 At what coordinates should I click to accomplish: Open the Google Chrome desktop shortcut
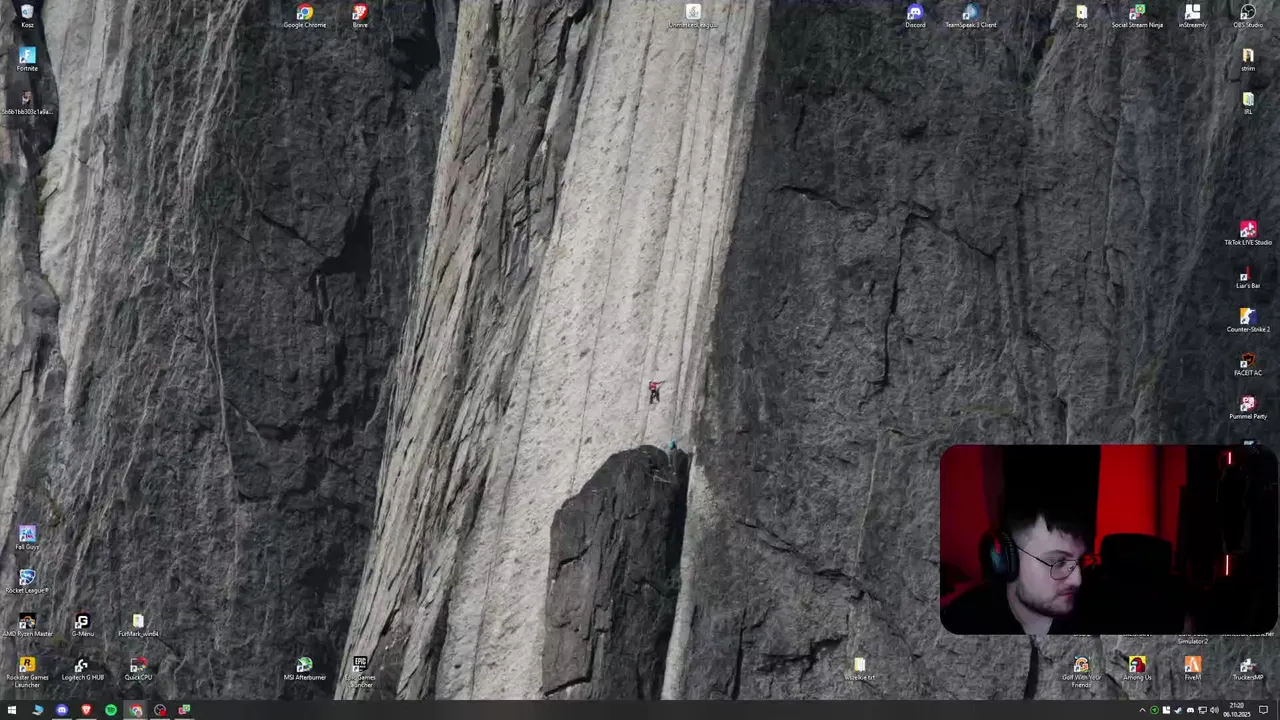(305, 16)
